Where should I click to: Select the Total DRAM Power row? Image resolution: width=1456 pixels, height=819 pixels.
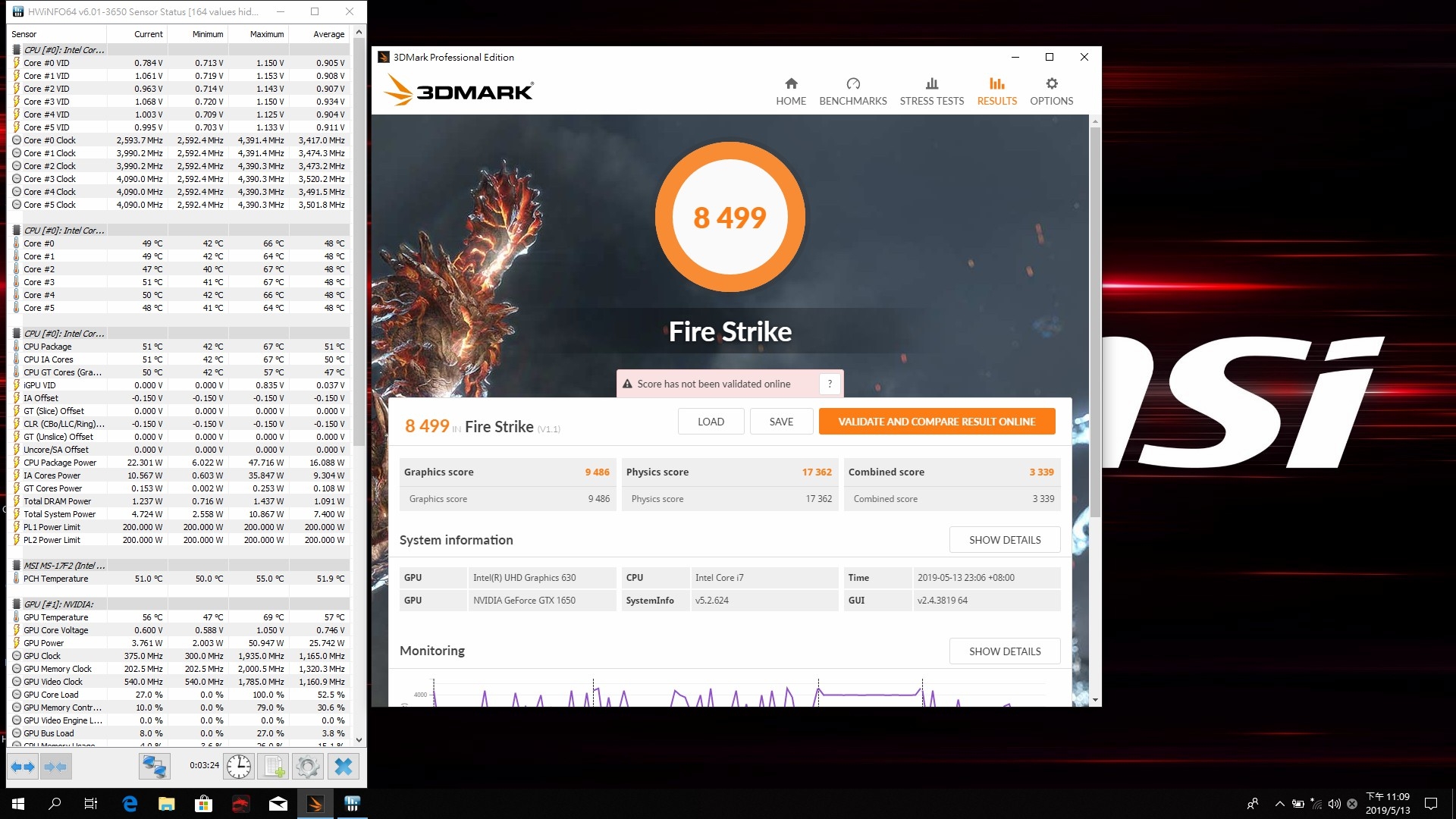[x=180, y=501]
